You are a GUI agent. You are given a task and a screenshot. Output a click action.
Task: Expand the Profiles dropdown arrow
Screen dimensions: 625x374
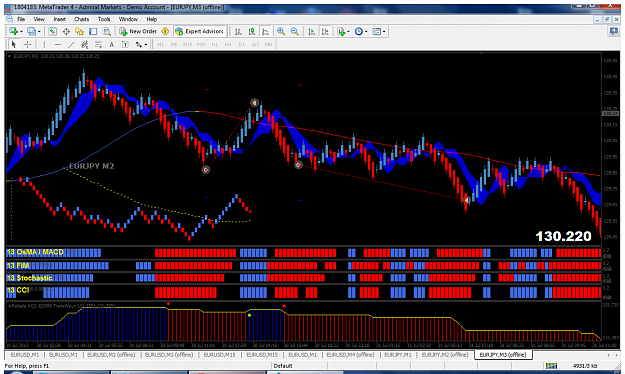(39, 31)
